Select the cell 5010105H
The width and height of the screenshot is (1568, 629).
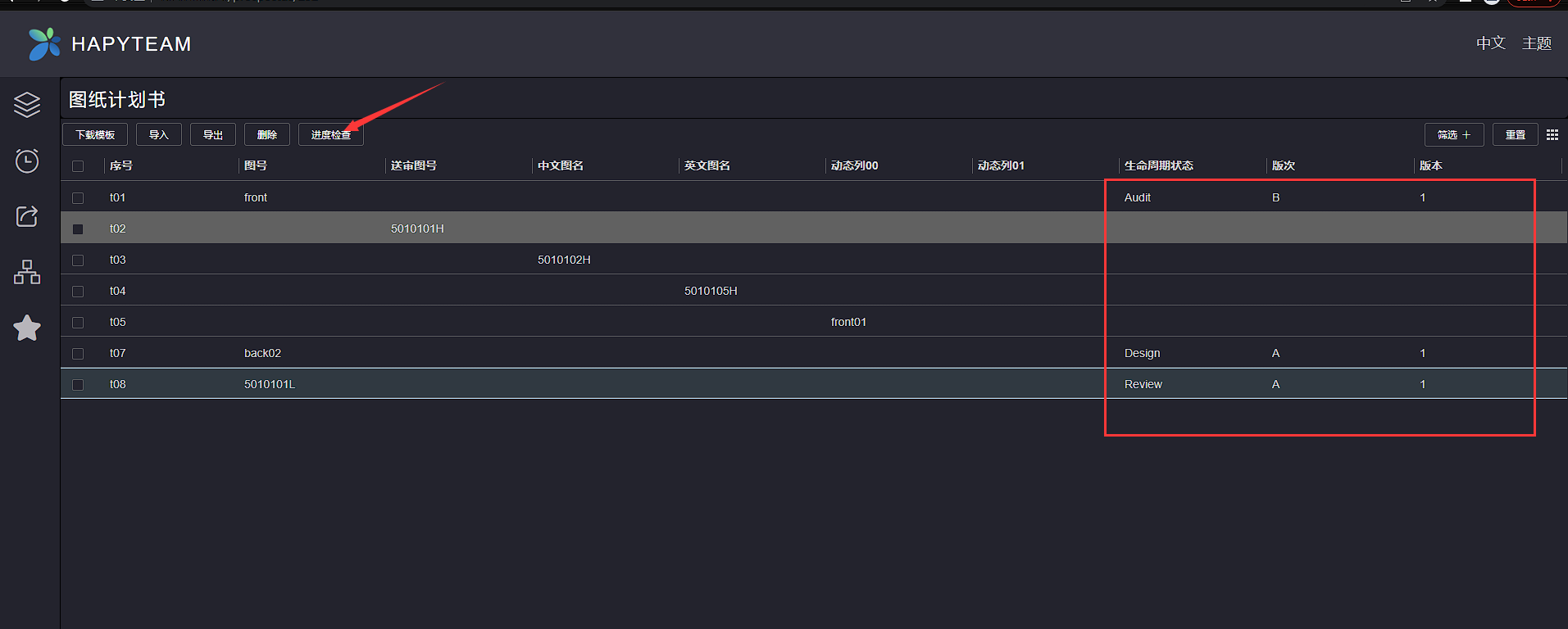pos(711,291)
